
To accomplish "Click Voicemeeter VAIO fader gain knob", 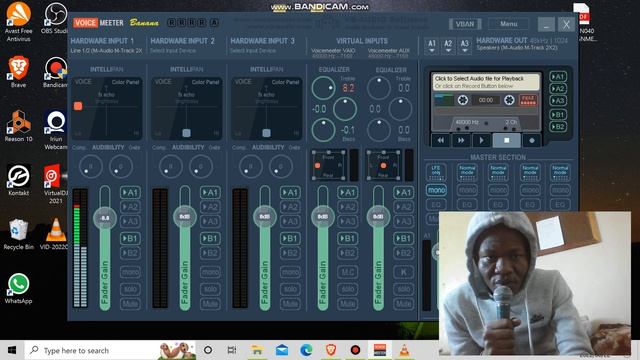I will point(322,217).
